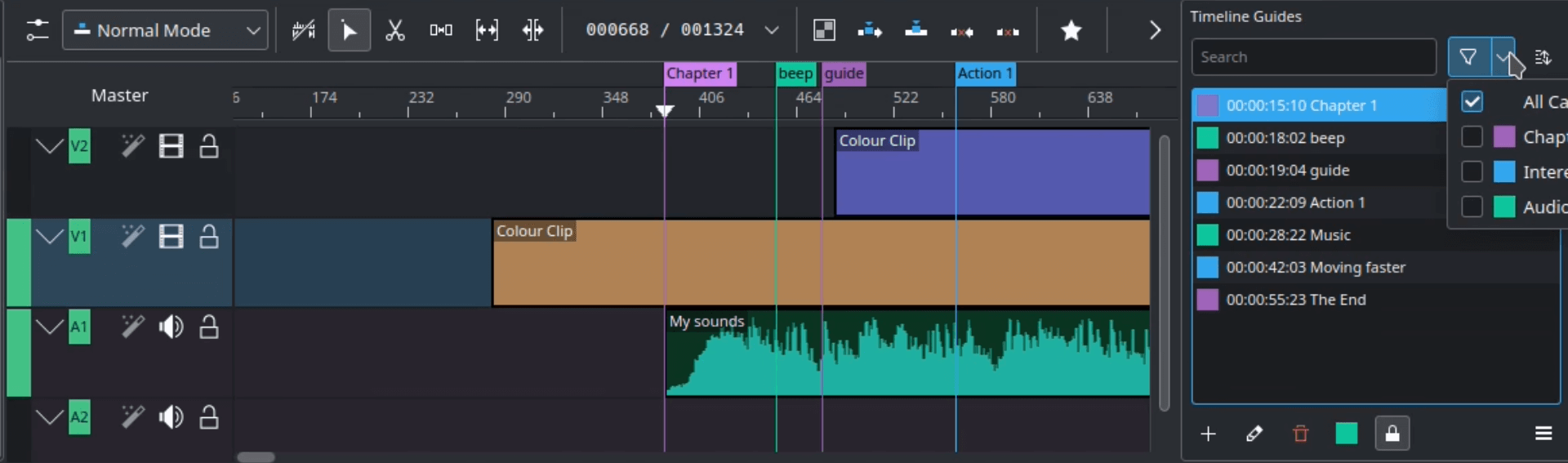Image resolution: width=1568 pixels, height=463 pixels.
Task: Add a new guide with plus icon
Action: [1209, 434]
